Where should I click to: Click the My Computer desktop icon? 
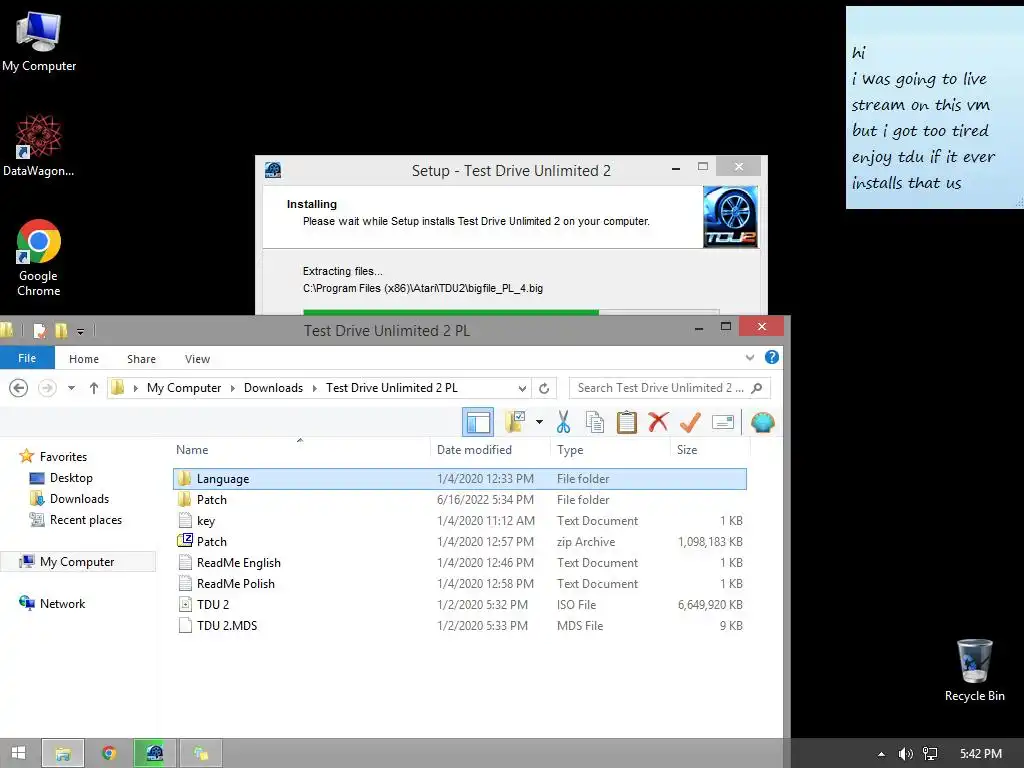[39, 42]
